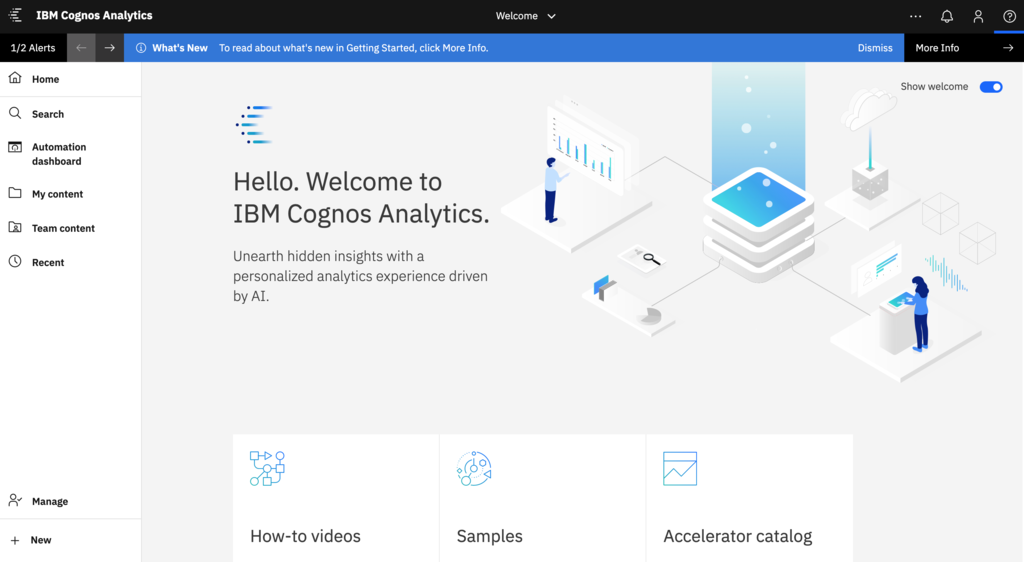Open Team content in the sidebar
The height and width of the screenshot is (562, 1024).
(63, 228)
